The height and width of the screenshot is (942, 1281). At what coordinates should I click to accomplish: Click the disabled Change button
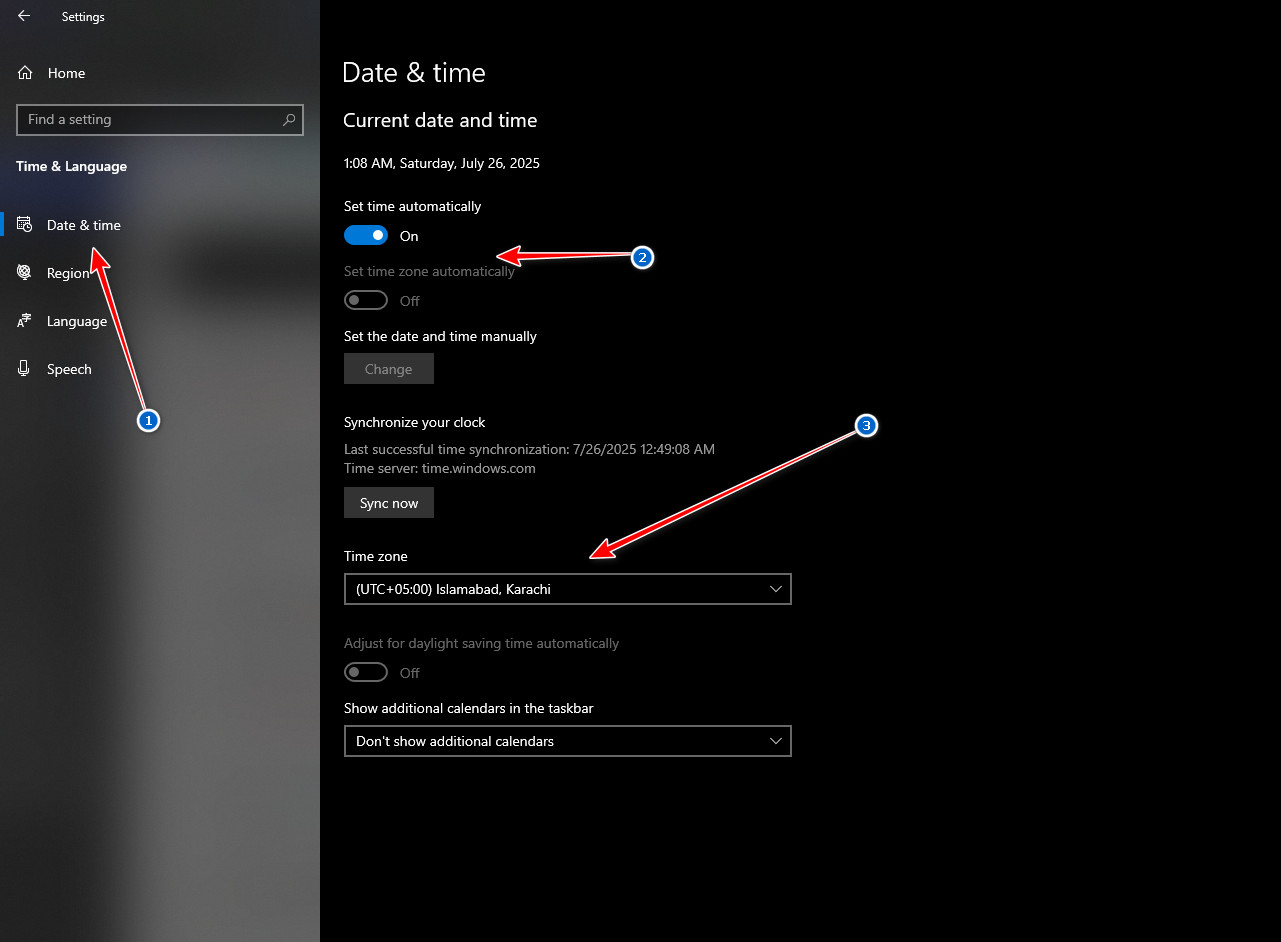click(x=388, y=368)
